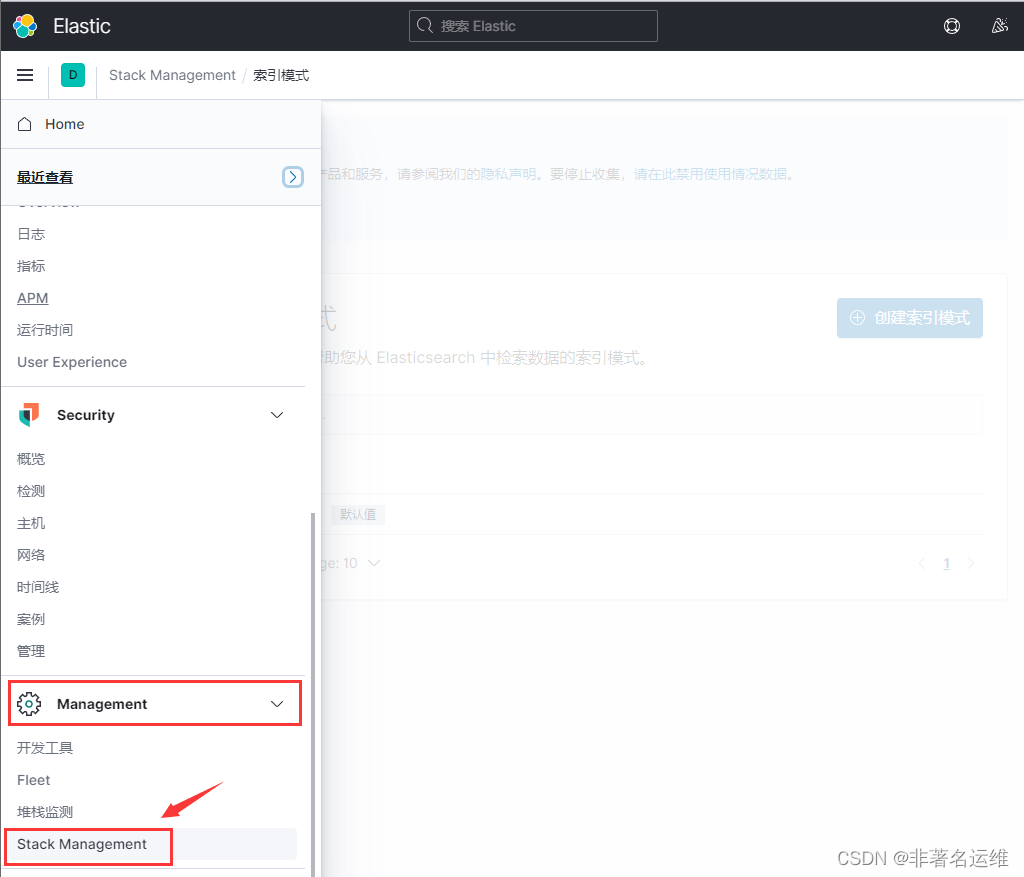
Task: Open the D space avatar
Action: [72, 75]
